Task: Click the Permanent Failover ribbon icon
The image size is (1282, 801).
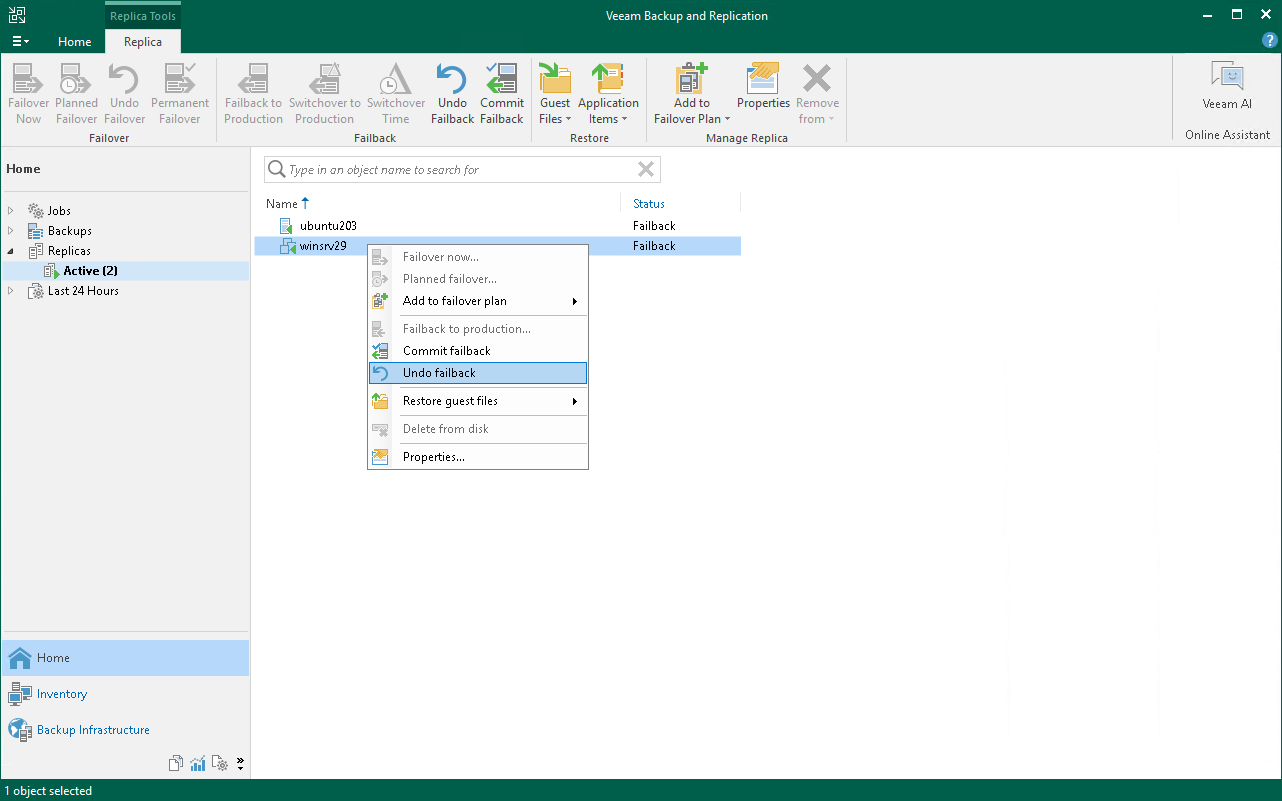Action: (x=180, y=94)
